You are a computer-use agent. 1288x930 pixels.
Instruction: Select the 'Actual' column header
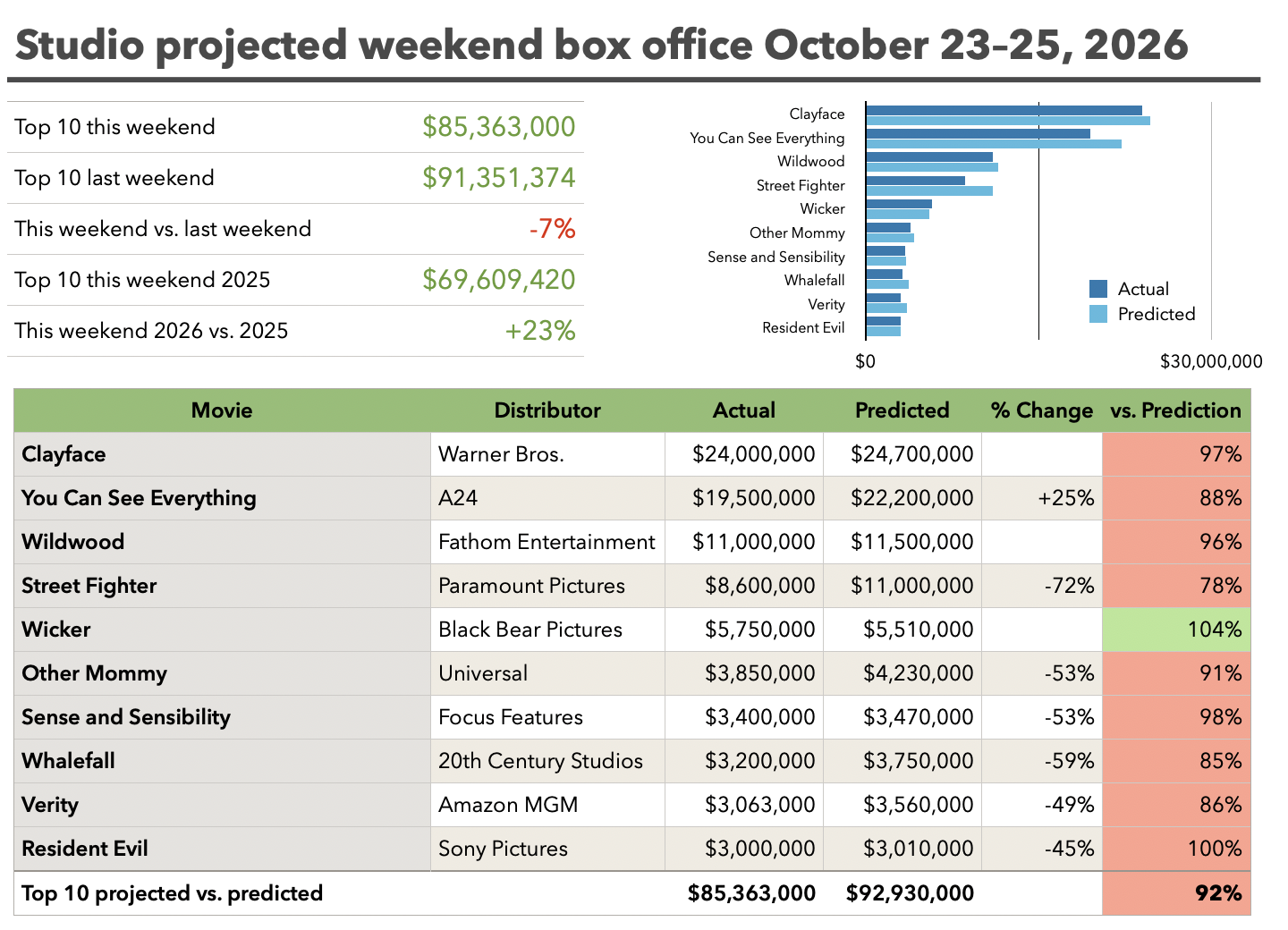pos(744,410)
